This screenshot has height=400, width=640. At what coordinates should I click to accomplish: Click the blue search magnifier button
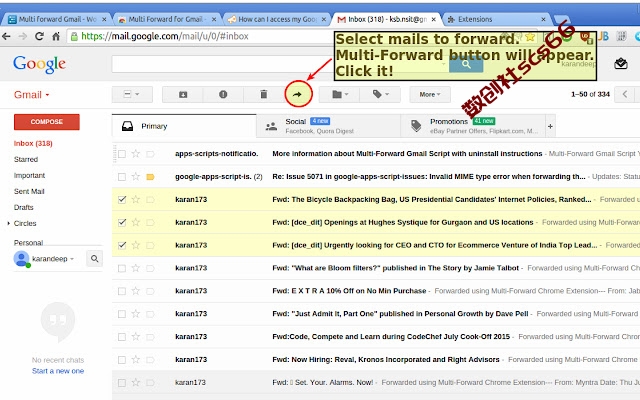pyautogui.click(x=466, y=64)
